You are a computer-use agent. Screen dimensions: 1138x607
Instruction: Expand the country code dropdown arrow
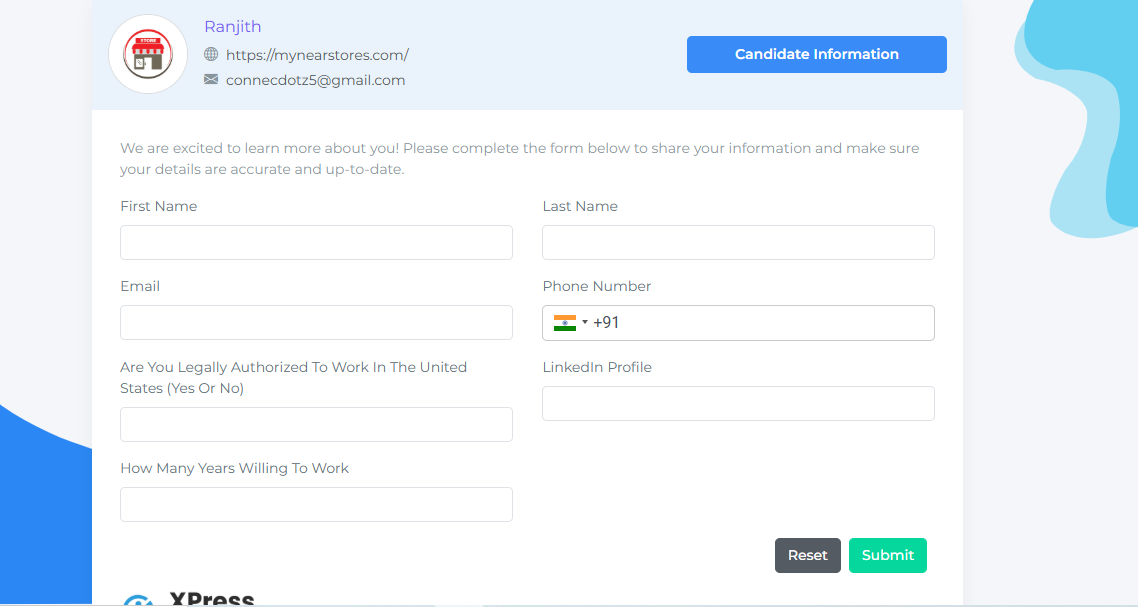(585, 323)
